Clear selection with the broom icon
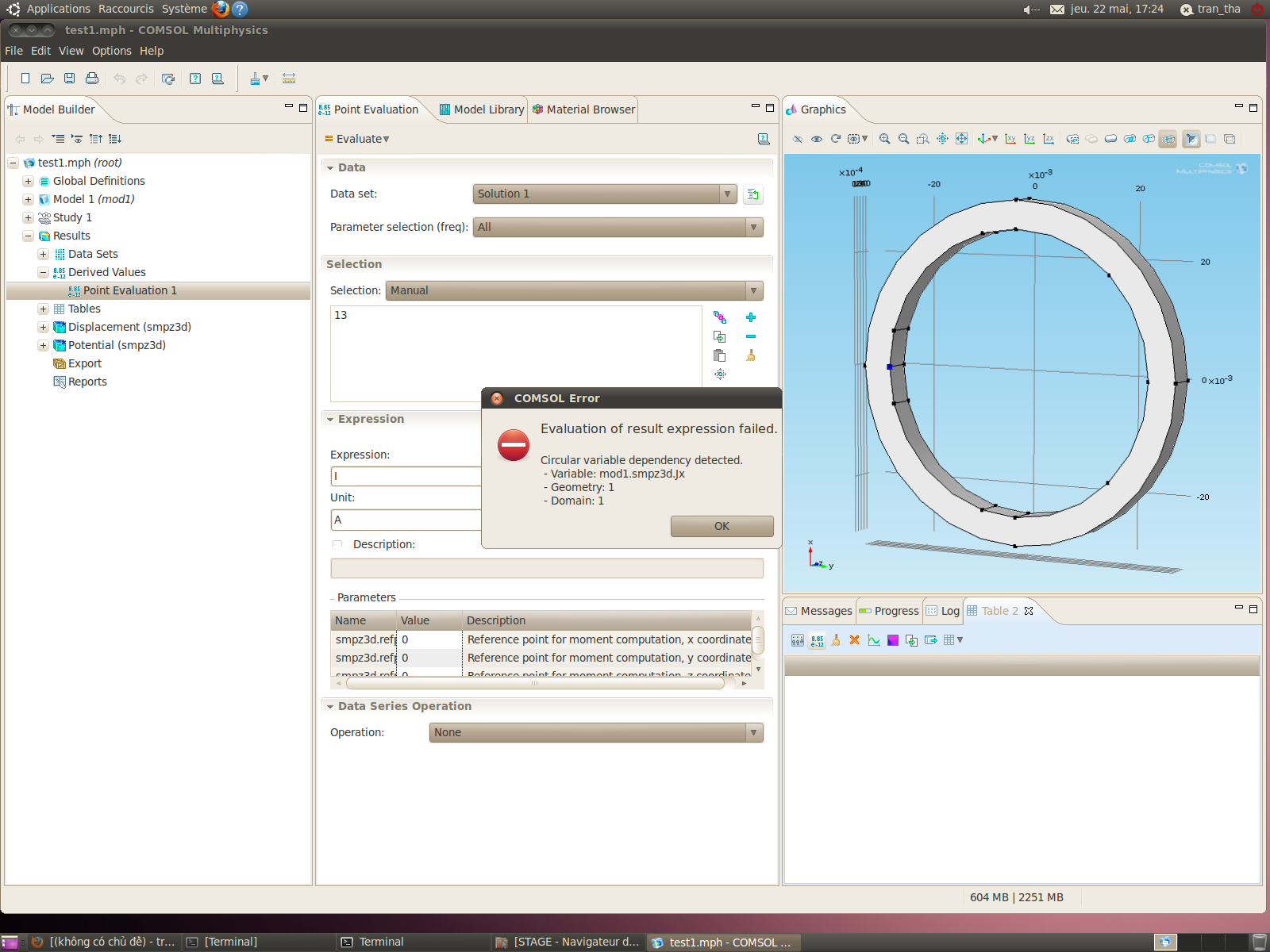 [751, 355]
